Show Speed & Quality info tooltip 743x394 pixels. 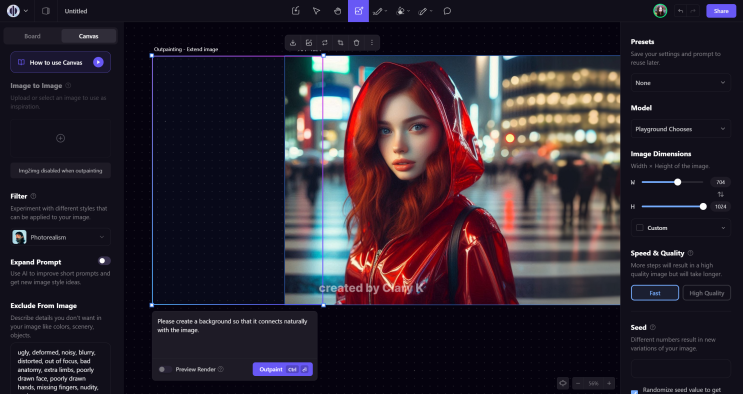point(690,253)
